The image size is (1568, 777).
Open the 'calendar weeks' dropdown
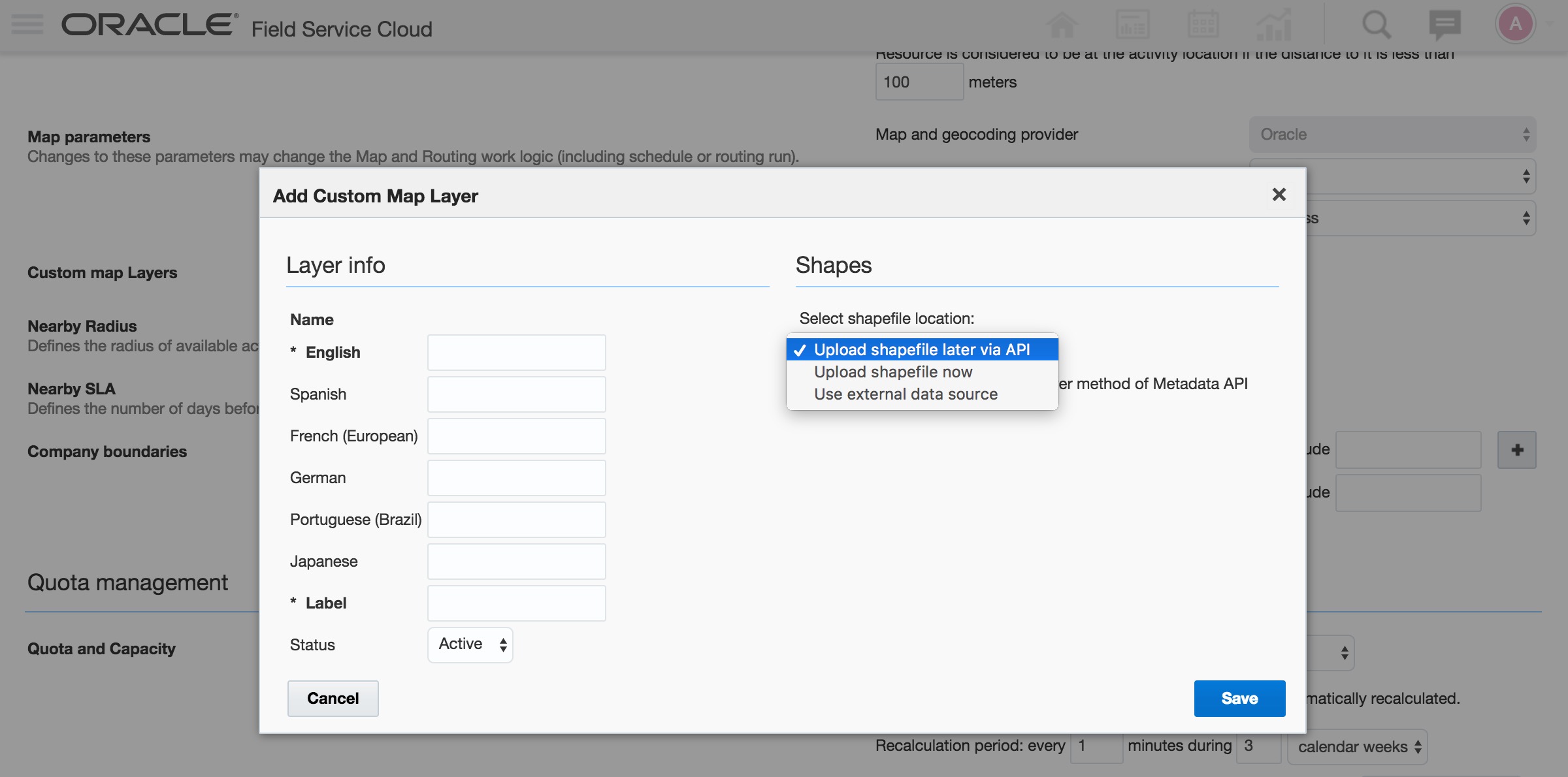[x=1358, y=747]
